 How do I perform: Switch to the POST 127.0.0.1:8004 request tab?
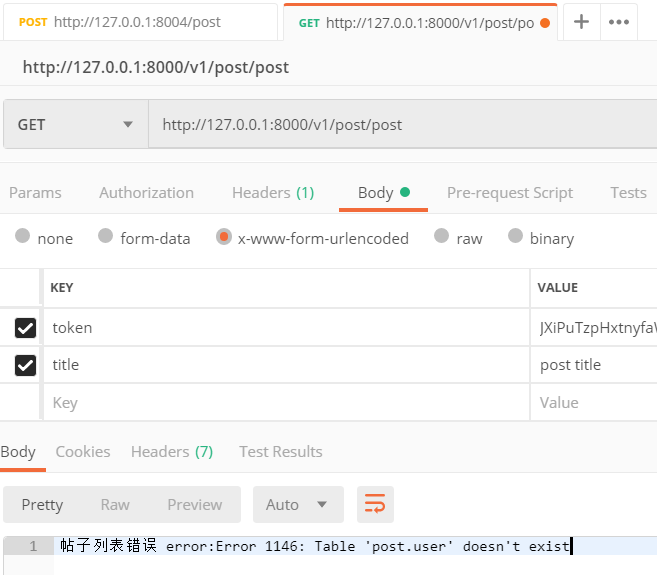(x=138, y=22)
